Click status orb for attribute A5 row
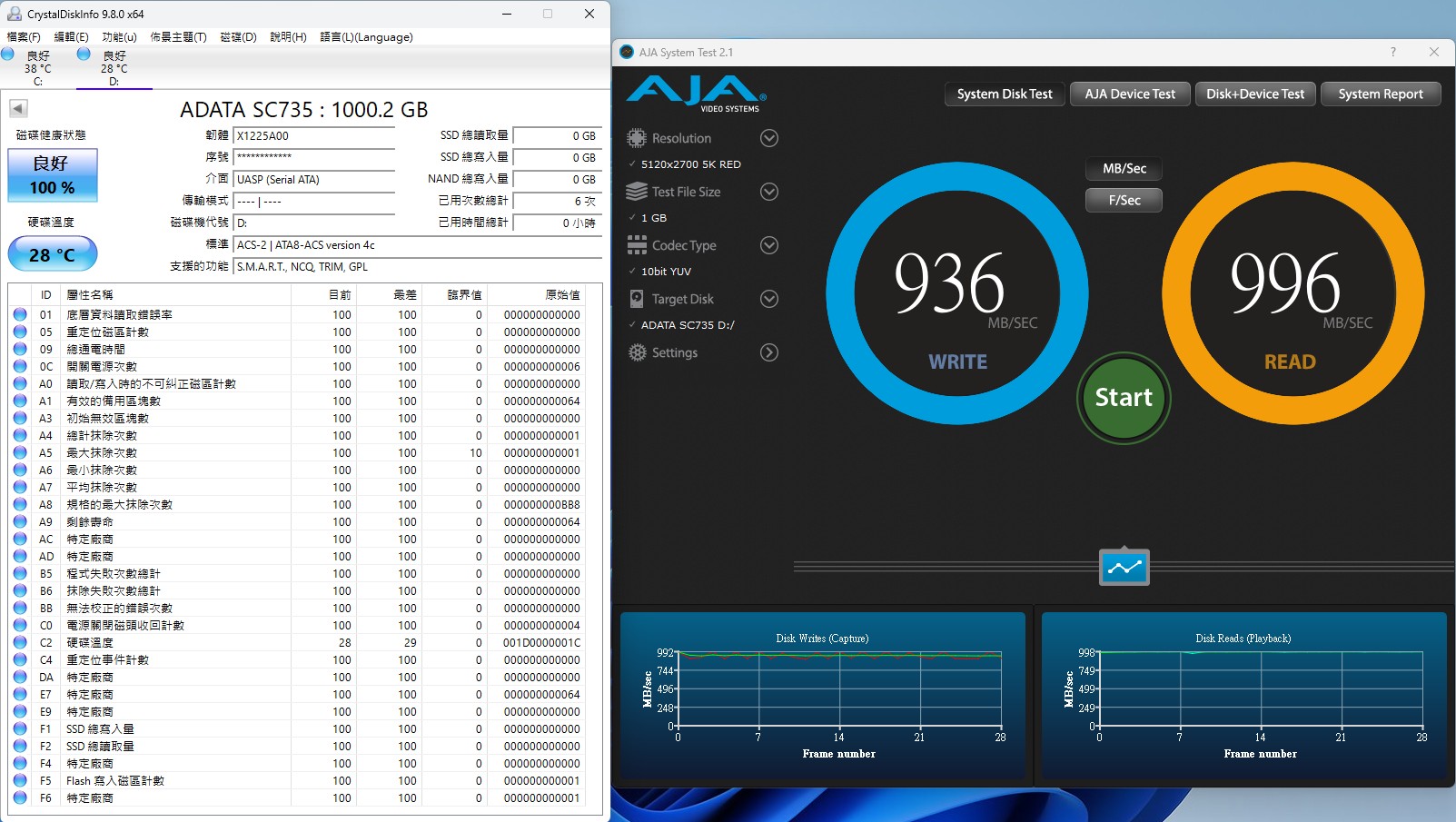The height and width of the screenshot is (822, 1456). [20, 452]
